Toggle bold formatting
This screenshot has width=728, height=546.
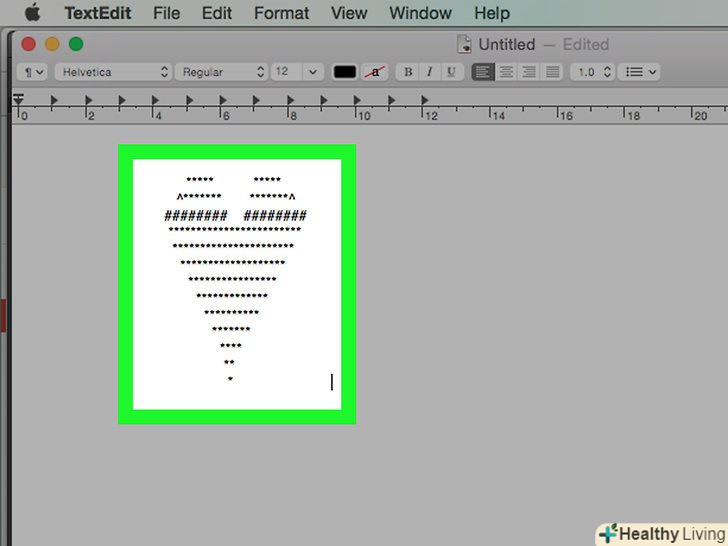pyautogui.click(x=408, y=72)
